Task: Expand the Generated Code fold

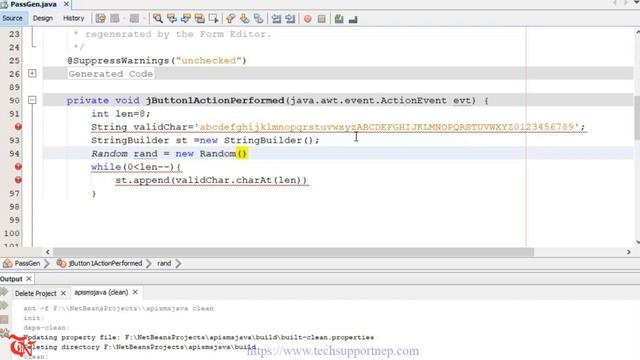Action: [x=32, y=73]
